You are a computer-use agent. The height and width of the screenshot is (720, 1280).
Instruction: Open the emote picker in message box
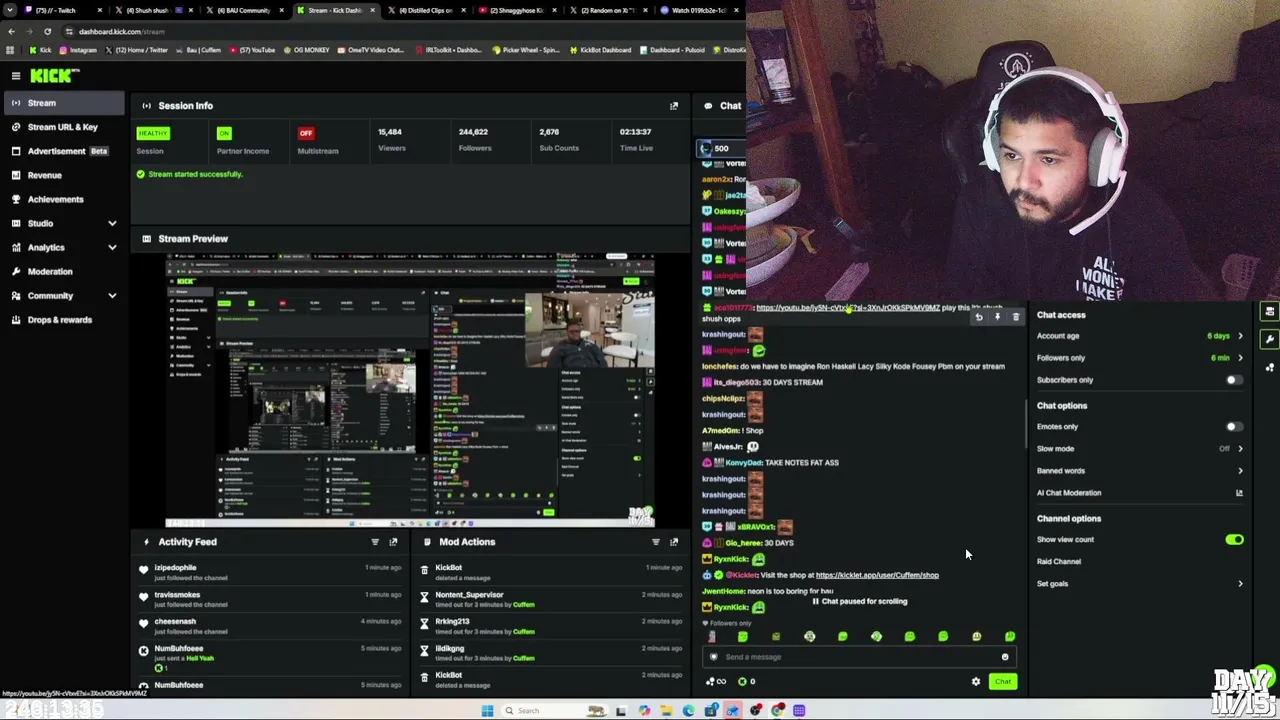coord(1005,657)
